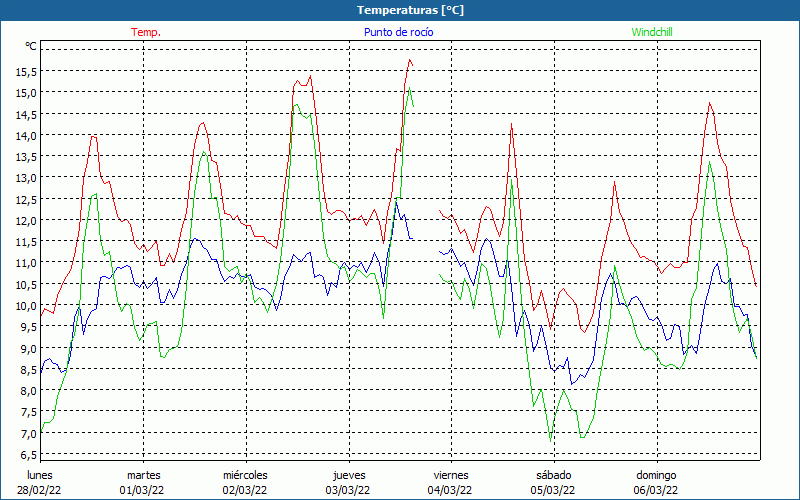Click the 05/03/22 date label
The height and width of the screenshot is (500, 800).
point(553,490)
